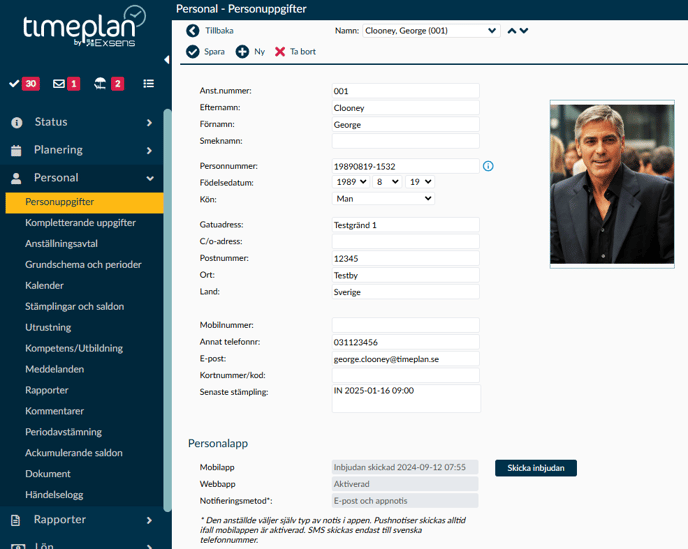
Task: Click the red Ta bort X icon
Action: click(280, 51)
